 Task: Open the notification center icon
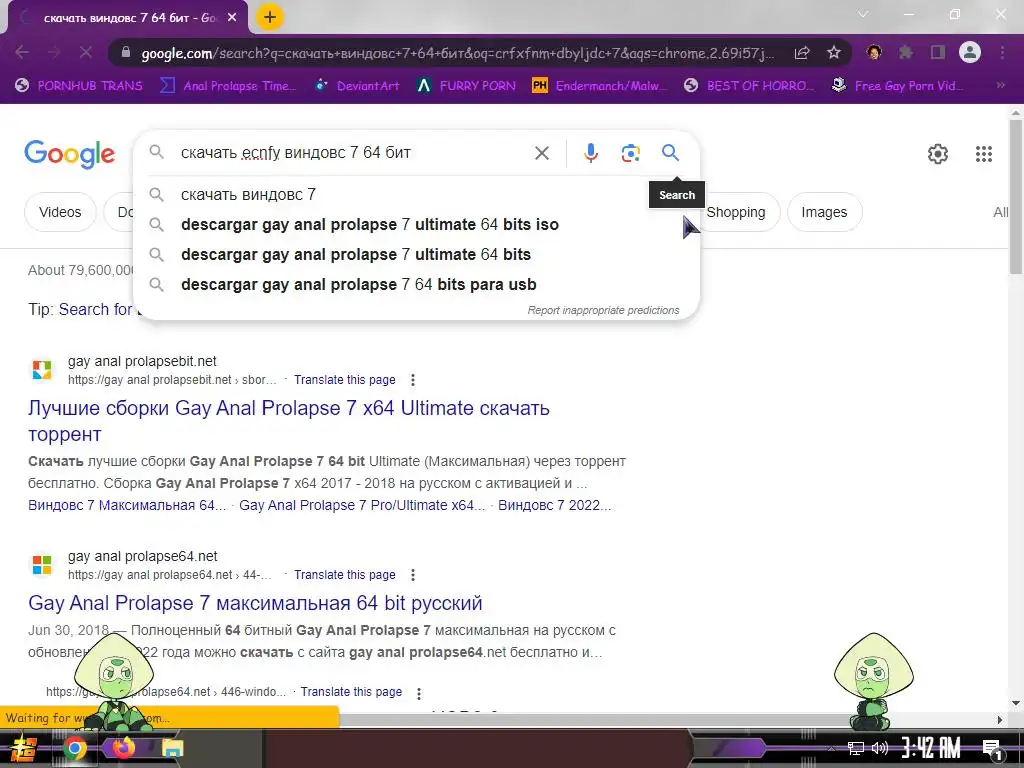click(x=992, y=749)
